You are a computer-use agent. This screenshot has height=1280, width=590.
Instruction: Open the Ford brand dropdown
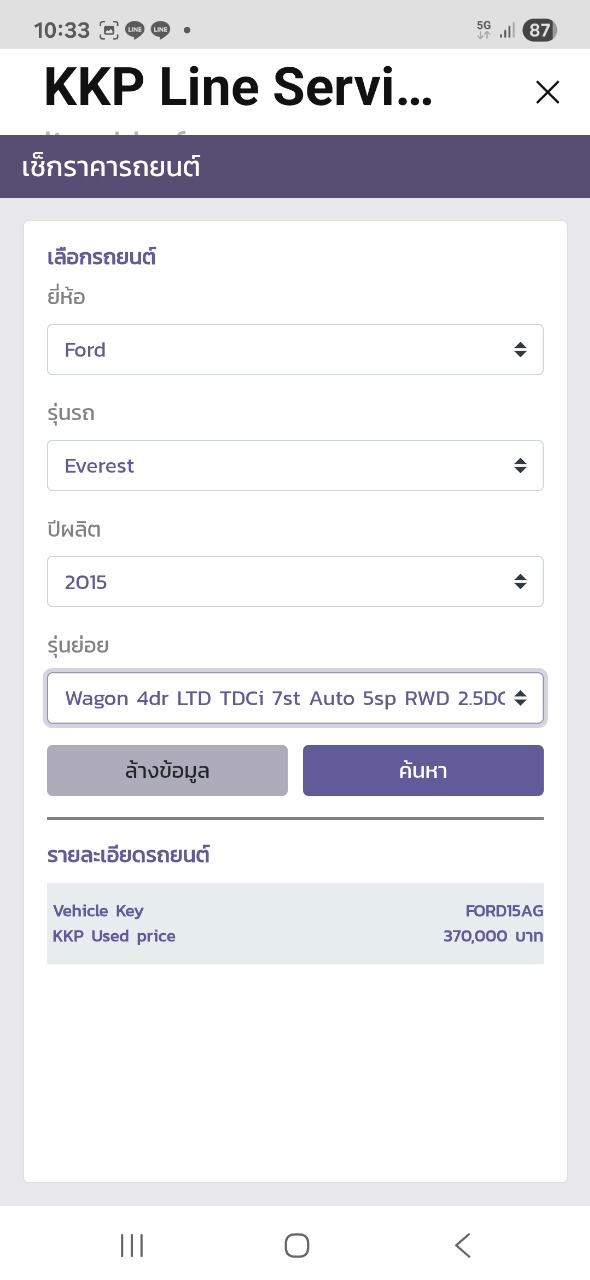(295, 350)
